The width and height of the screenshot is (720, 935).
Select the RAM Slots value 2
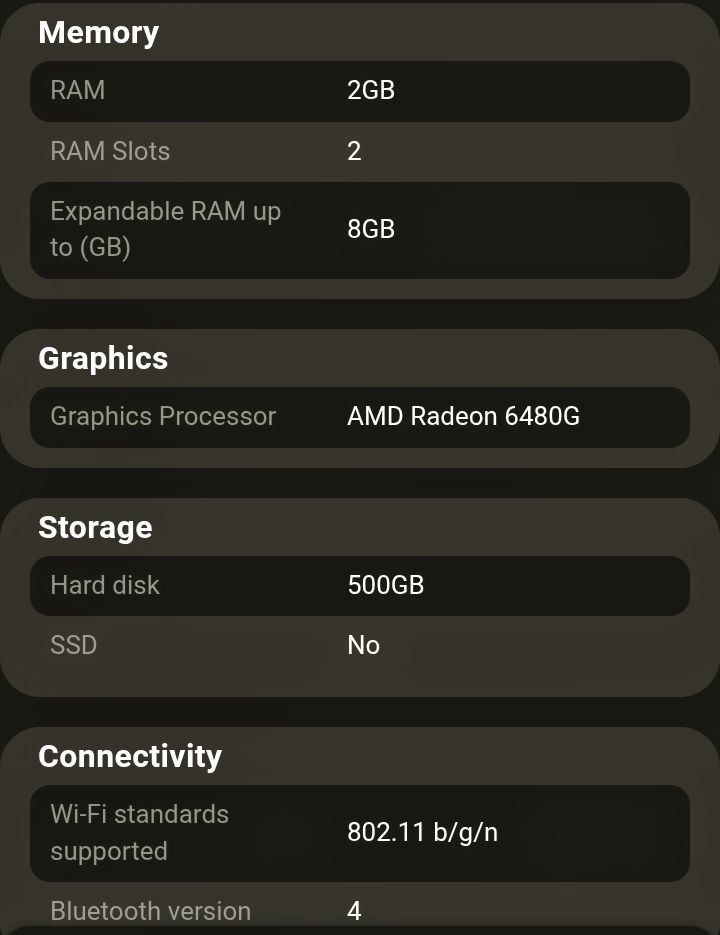(354, 151)
